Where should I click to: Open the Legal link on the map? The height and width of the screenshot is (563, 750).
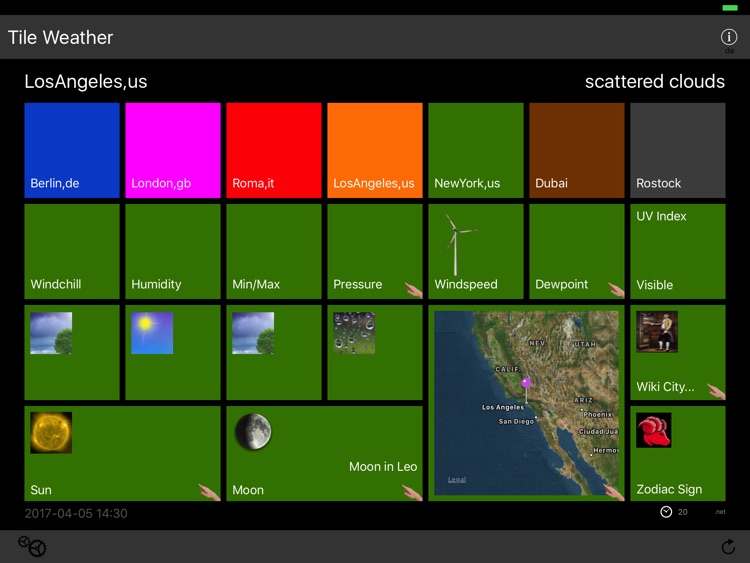pyautogui.click(x=457, y=479)
